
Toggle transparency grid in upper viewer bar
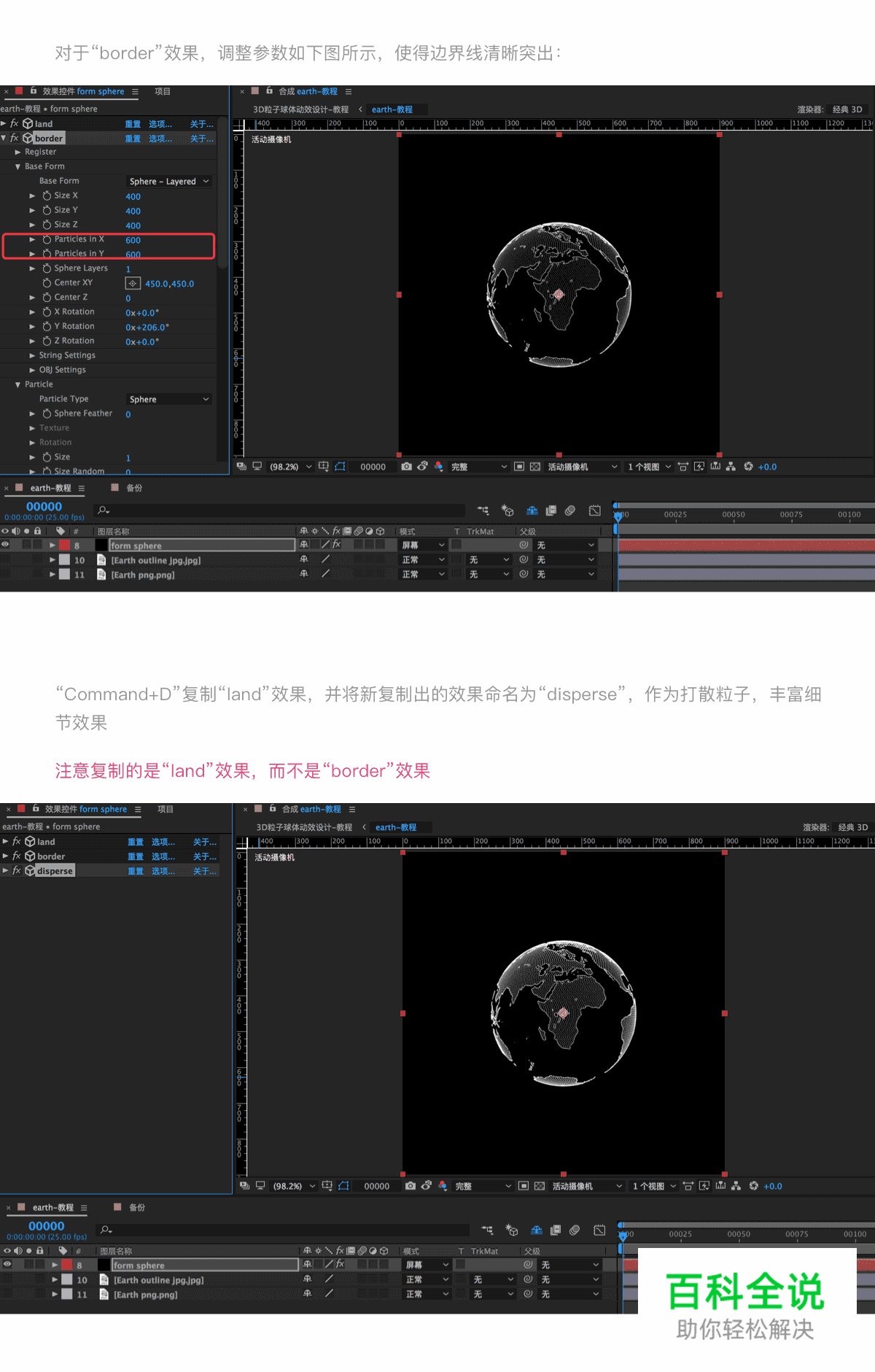[535, 467]
